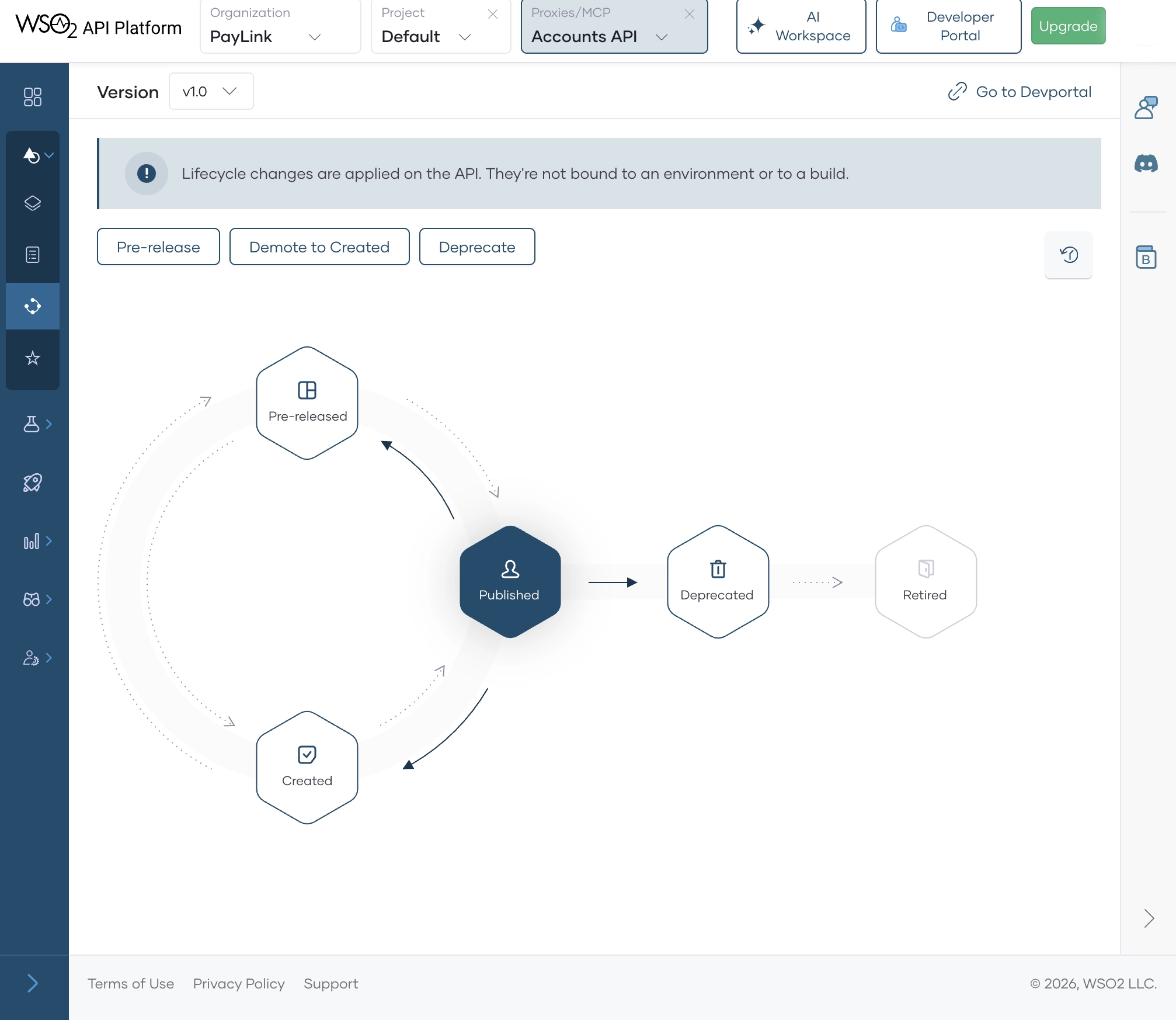Select the lifecycle management icon in sidebar

point(33,306)
